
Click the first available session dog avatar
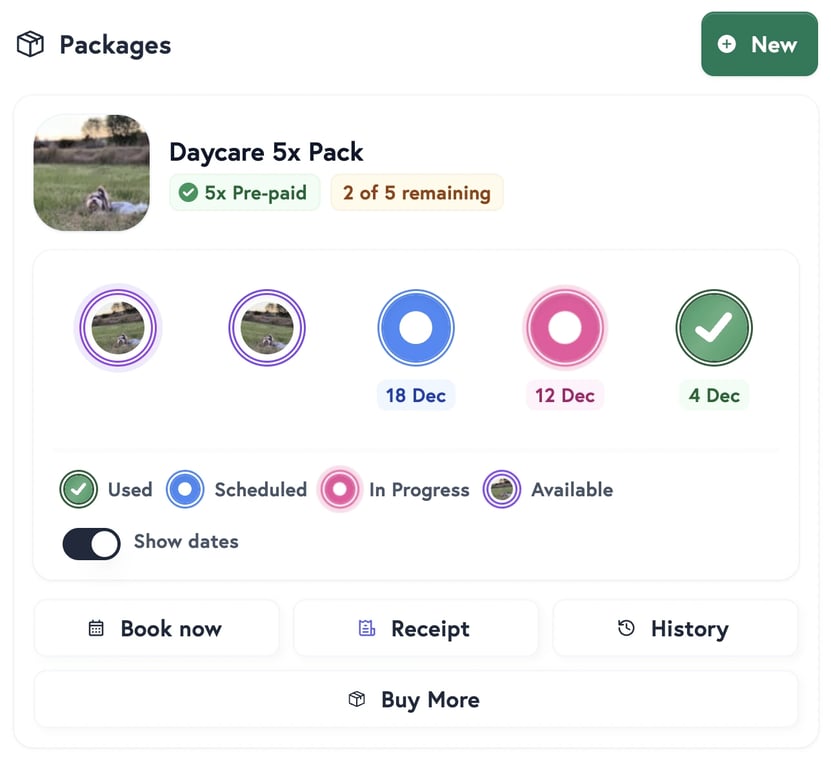tap(118, 327)
